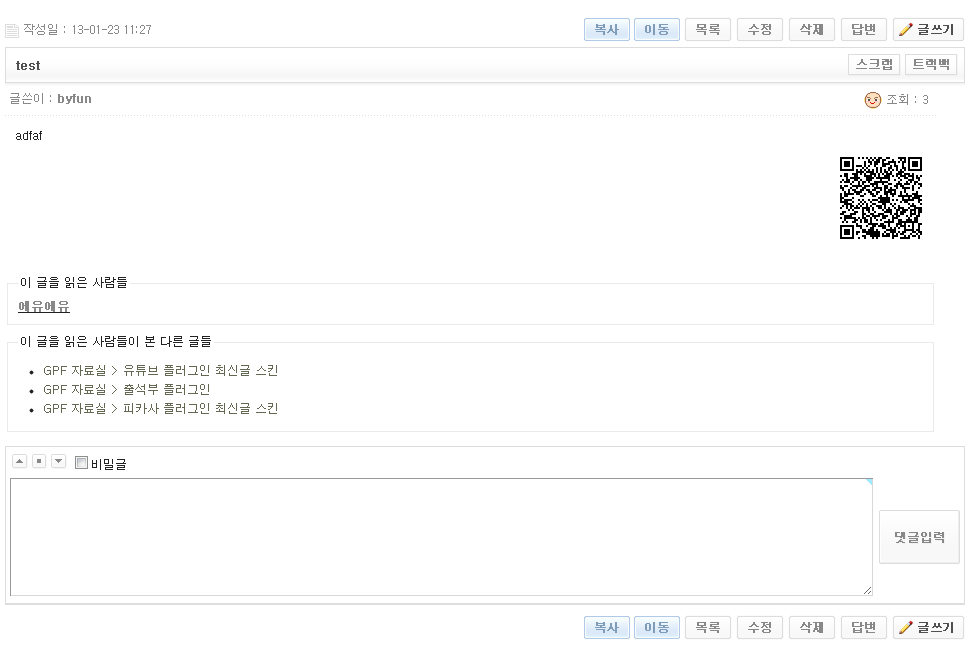
Task: Click inside the comment text area
Action: [441, 537]
